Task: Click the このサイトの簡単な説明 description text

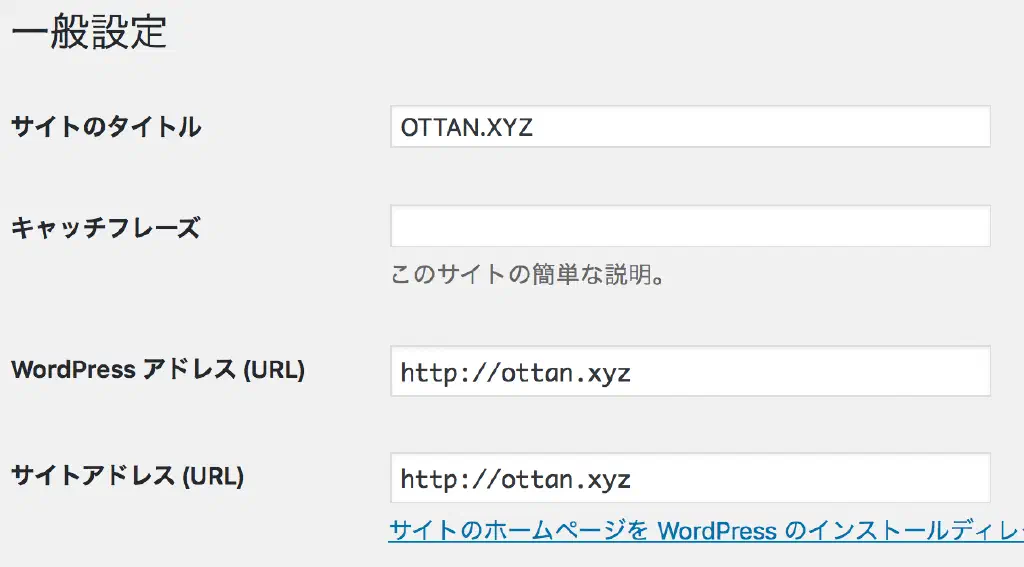Action: click(x=528, y=275)
